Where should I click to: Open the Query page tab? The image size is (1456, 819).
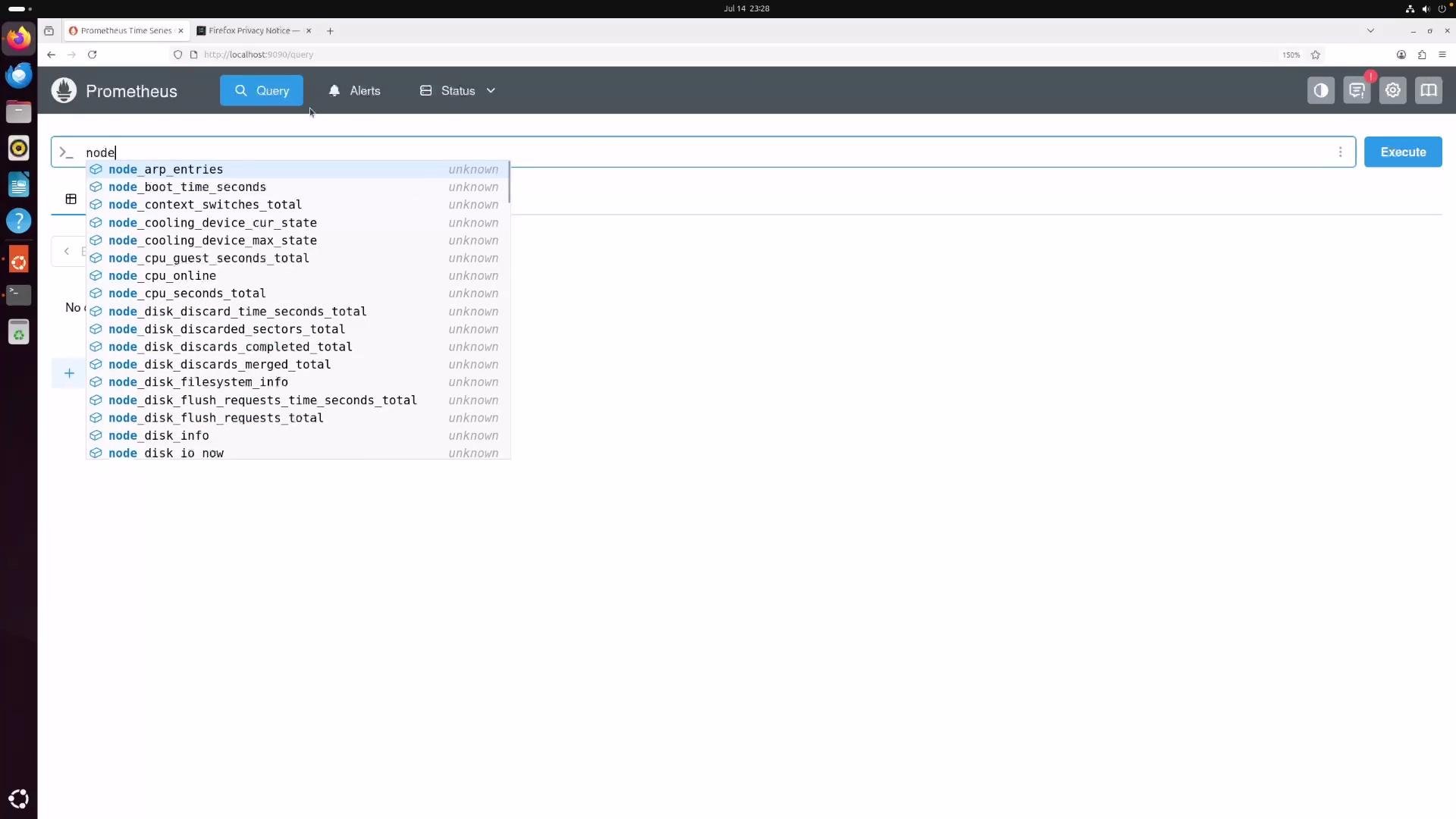262,90
